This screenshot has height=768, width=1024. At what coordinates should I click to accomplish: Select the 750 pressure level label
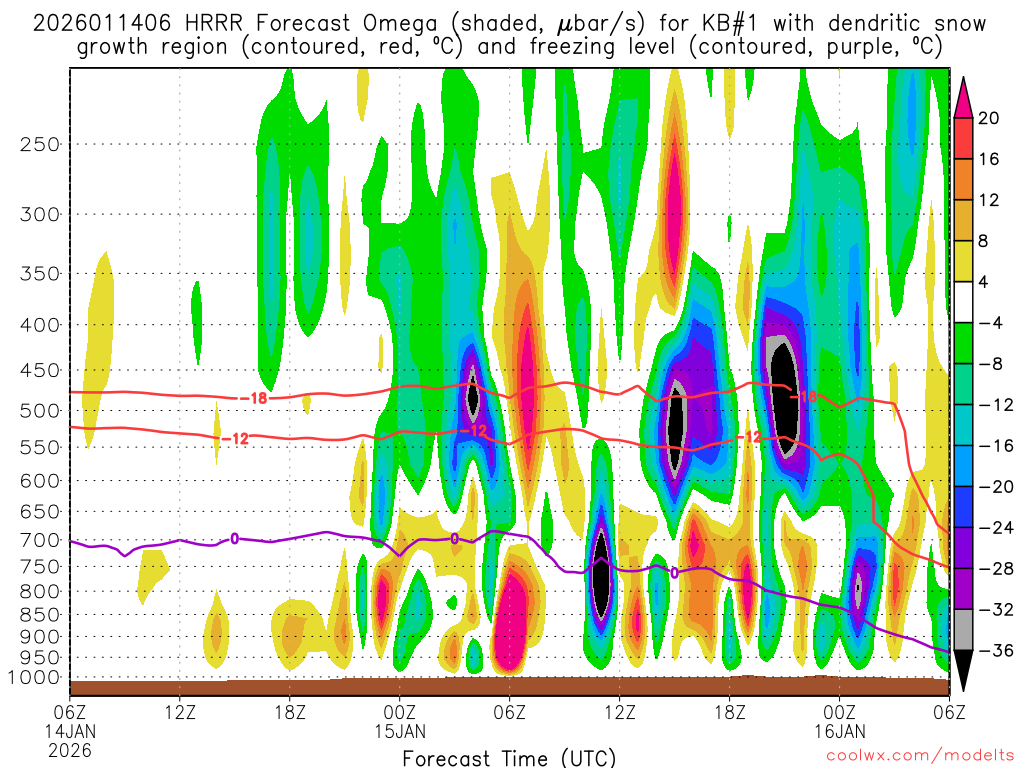point(40,566)
